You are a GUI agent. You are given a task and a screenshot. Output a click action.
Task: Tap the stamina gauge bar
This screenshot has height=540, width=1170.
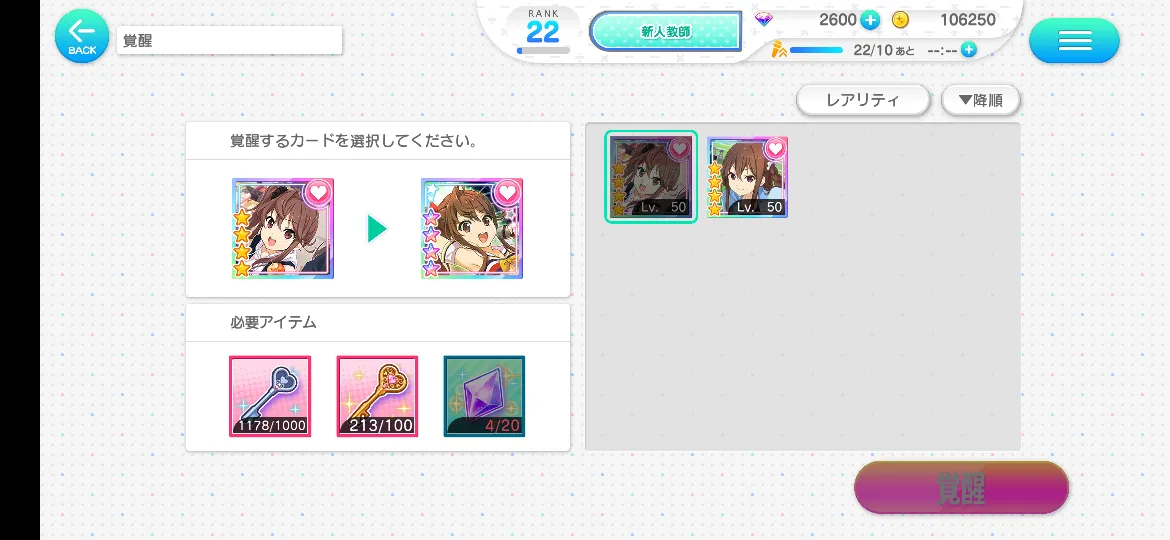click(816, 50)
